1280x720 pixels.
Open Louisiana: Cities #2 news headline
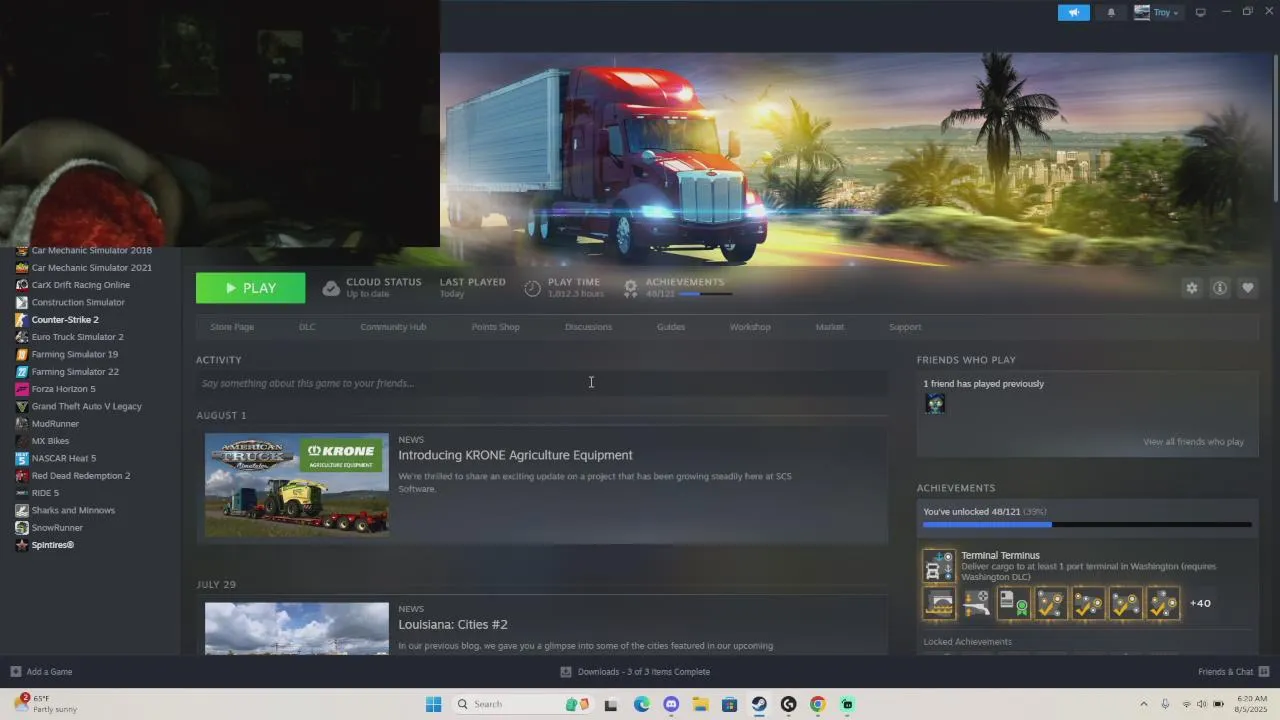(x=453, y=624)
